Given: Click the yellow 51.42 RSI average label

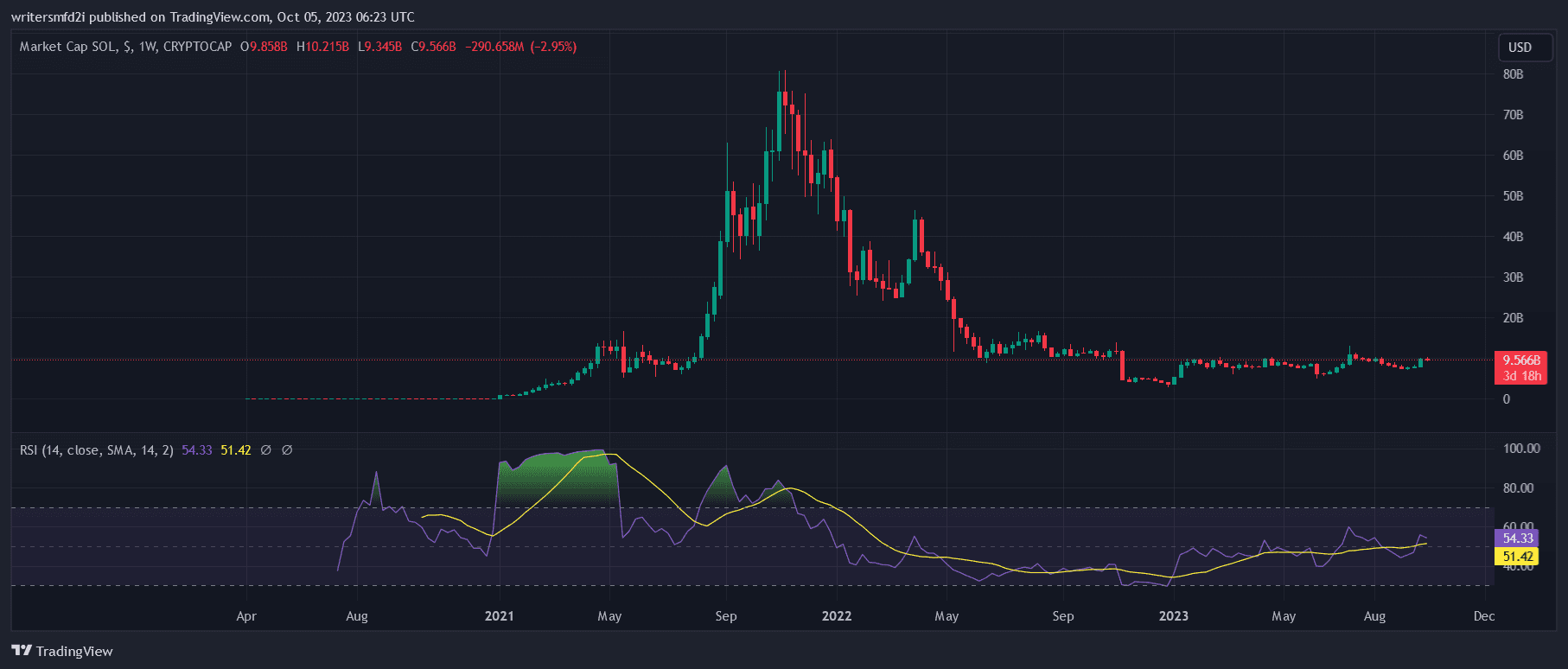Looking at the screenshot, I should click(x=1517, y=557).
